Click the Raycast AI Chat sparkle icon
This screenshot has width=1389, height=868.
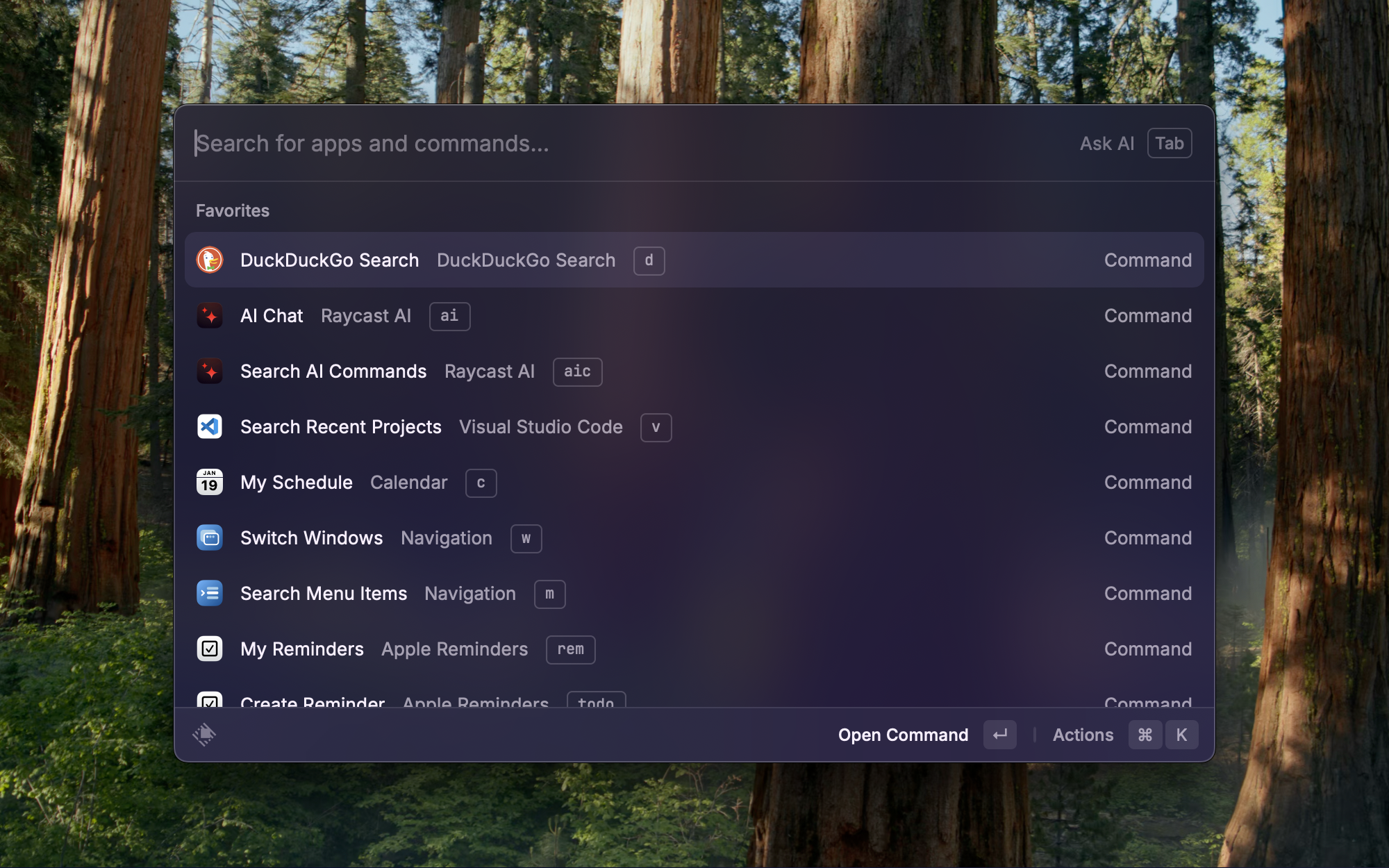coord(210,316)
